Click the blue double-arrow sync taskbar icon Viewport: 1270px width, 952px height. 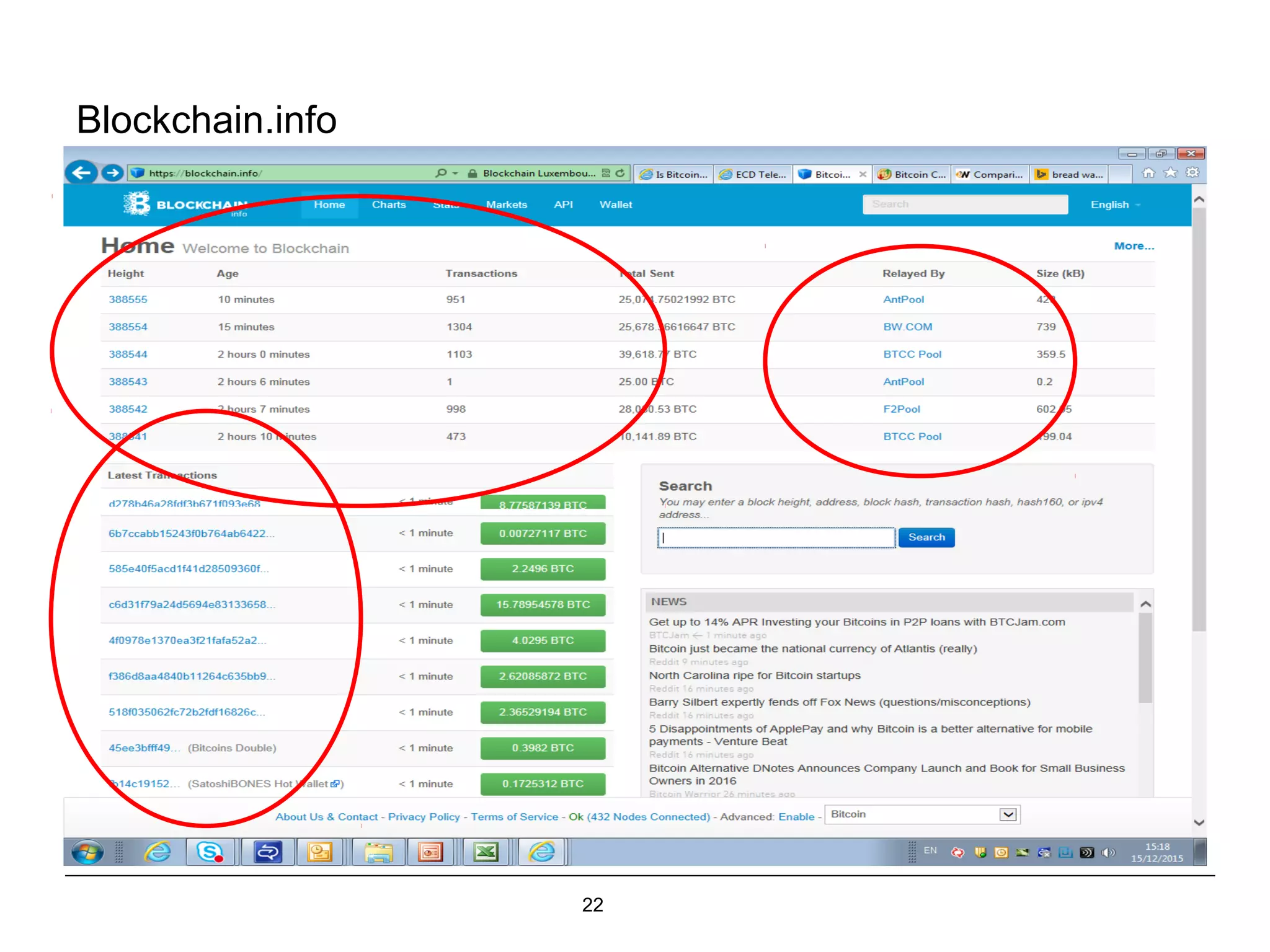(267, 852)
